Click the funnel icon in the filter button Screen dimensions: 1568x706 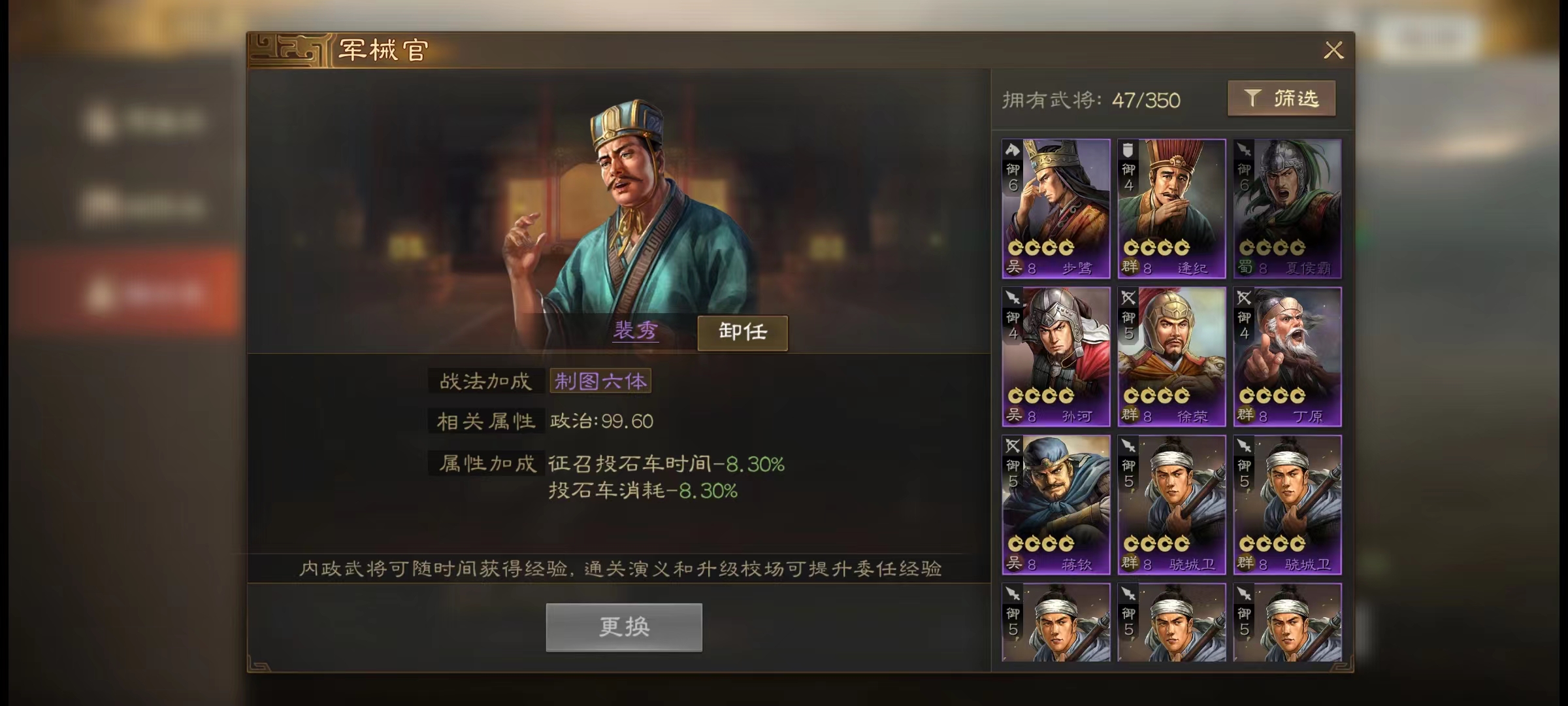pos(1252,98)
